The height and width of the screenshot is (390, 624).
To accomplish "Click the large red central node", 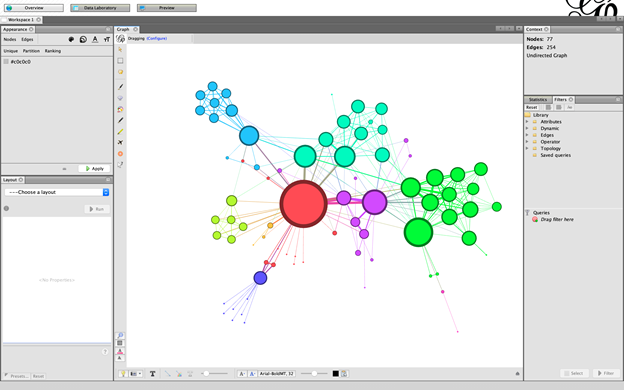I will tap(303, 204).
